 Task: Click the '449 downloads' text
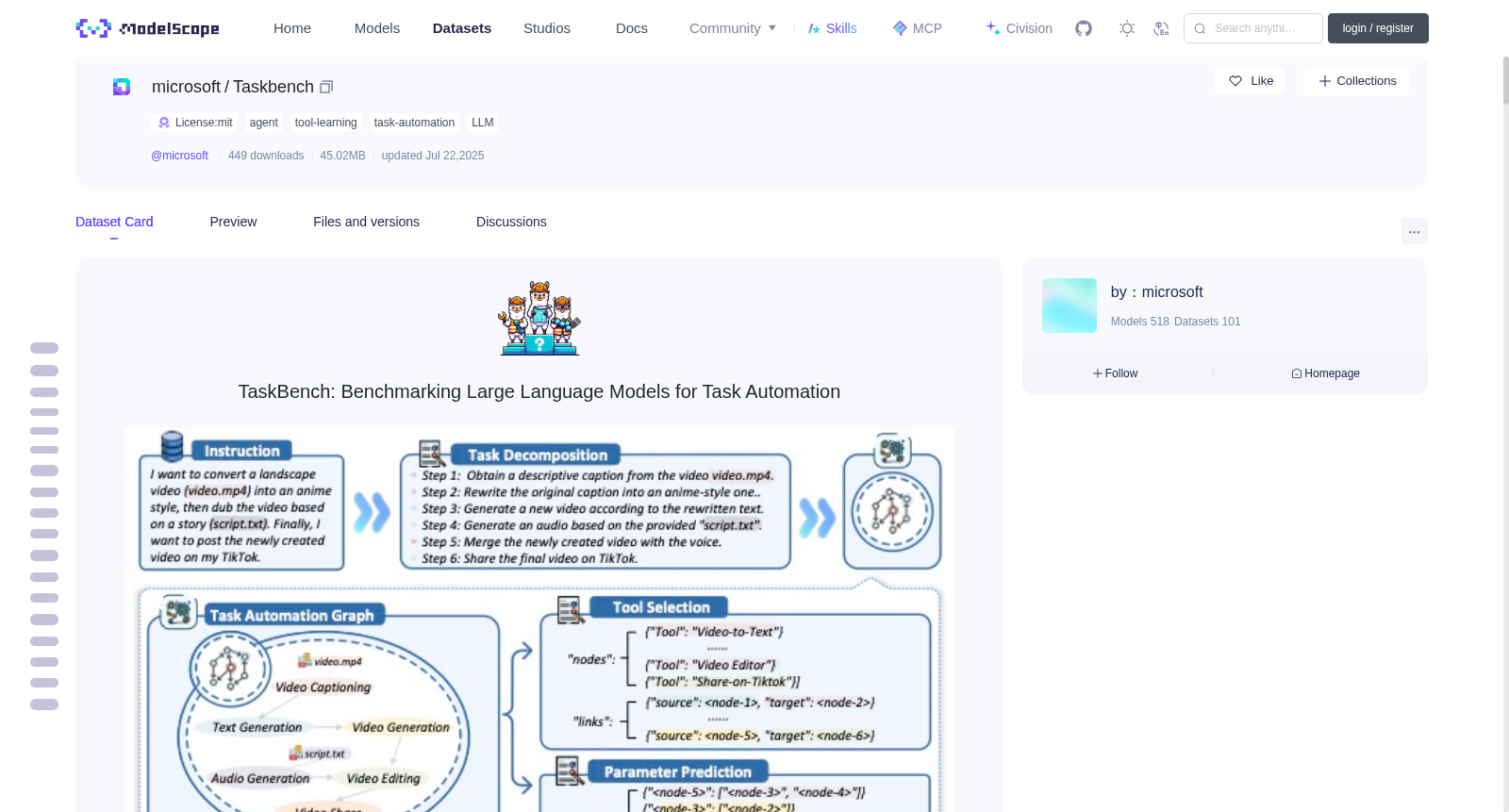266,156
